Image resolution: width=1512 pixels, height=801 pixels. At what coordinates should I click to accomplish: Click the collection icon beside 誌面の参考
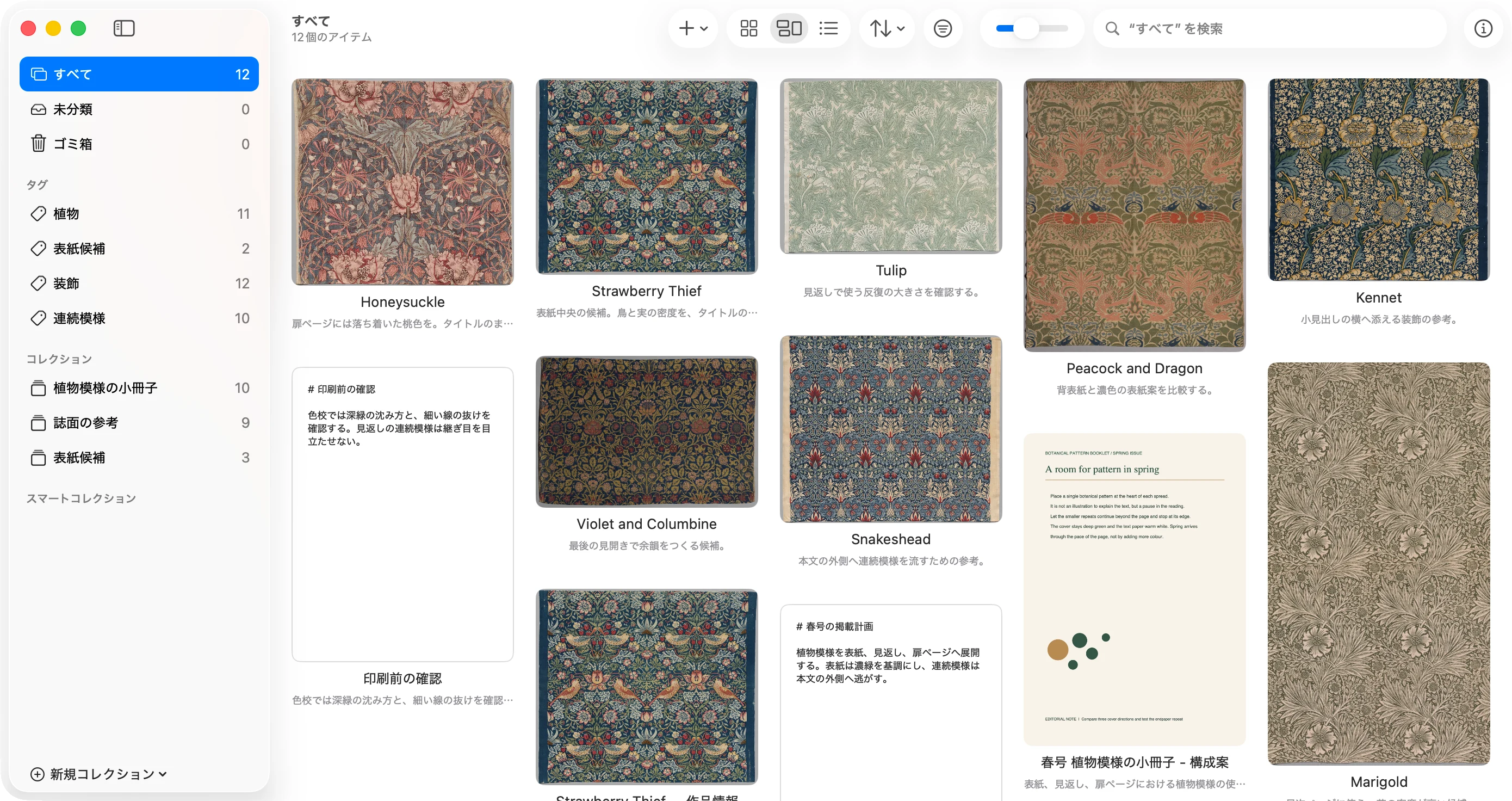38,423
